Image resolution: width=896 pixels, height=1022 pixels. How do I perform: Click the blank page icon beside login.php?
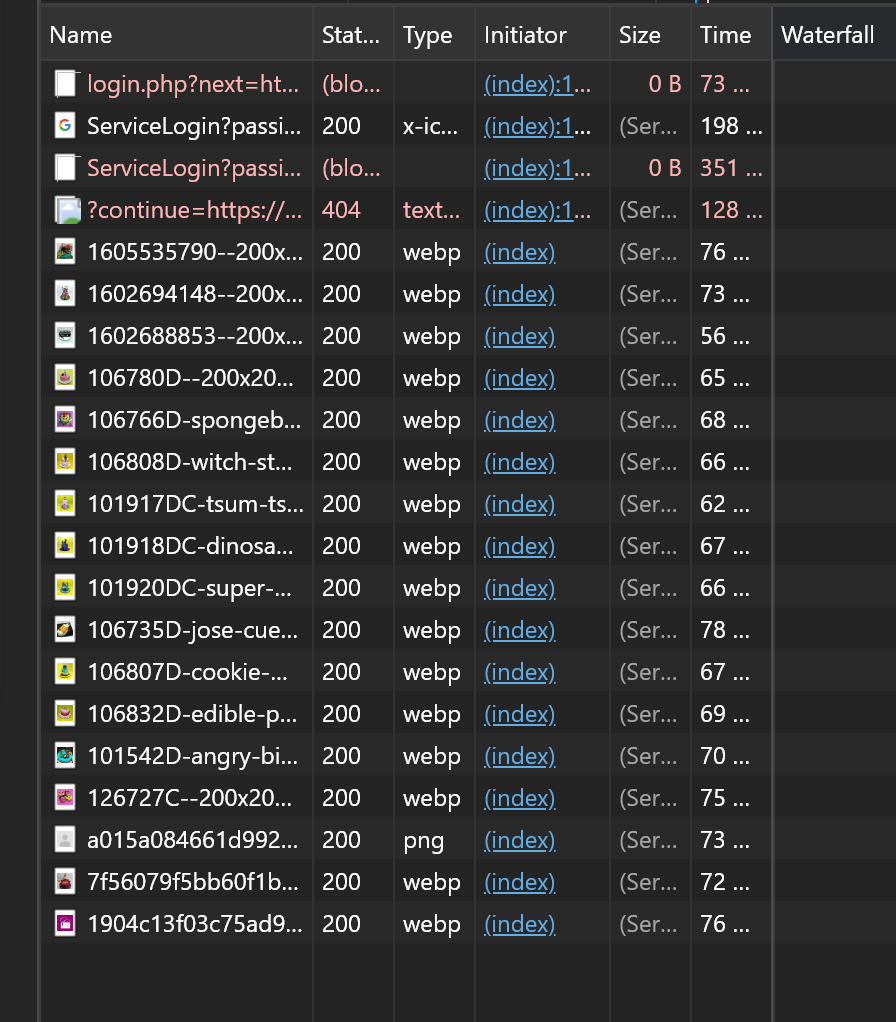[x=65, y=84]
